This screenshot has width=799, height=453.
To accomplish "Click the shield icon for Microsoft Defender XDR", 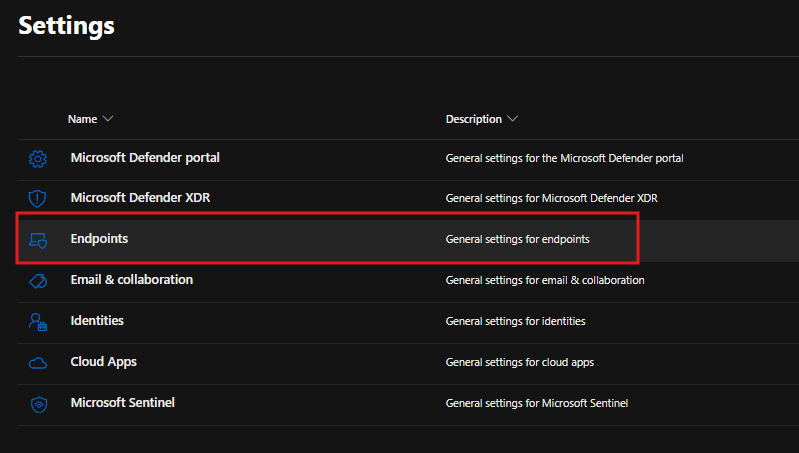I will [x=37, y=198].
